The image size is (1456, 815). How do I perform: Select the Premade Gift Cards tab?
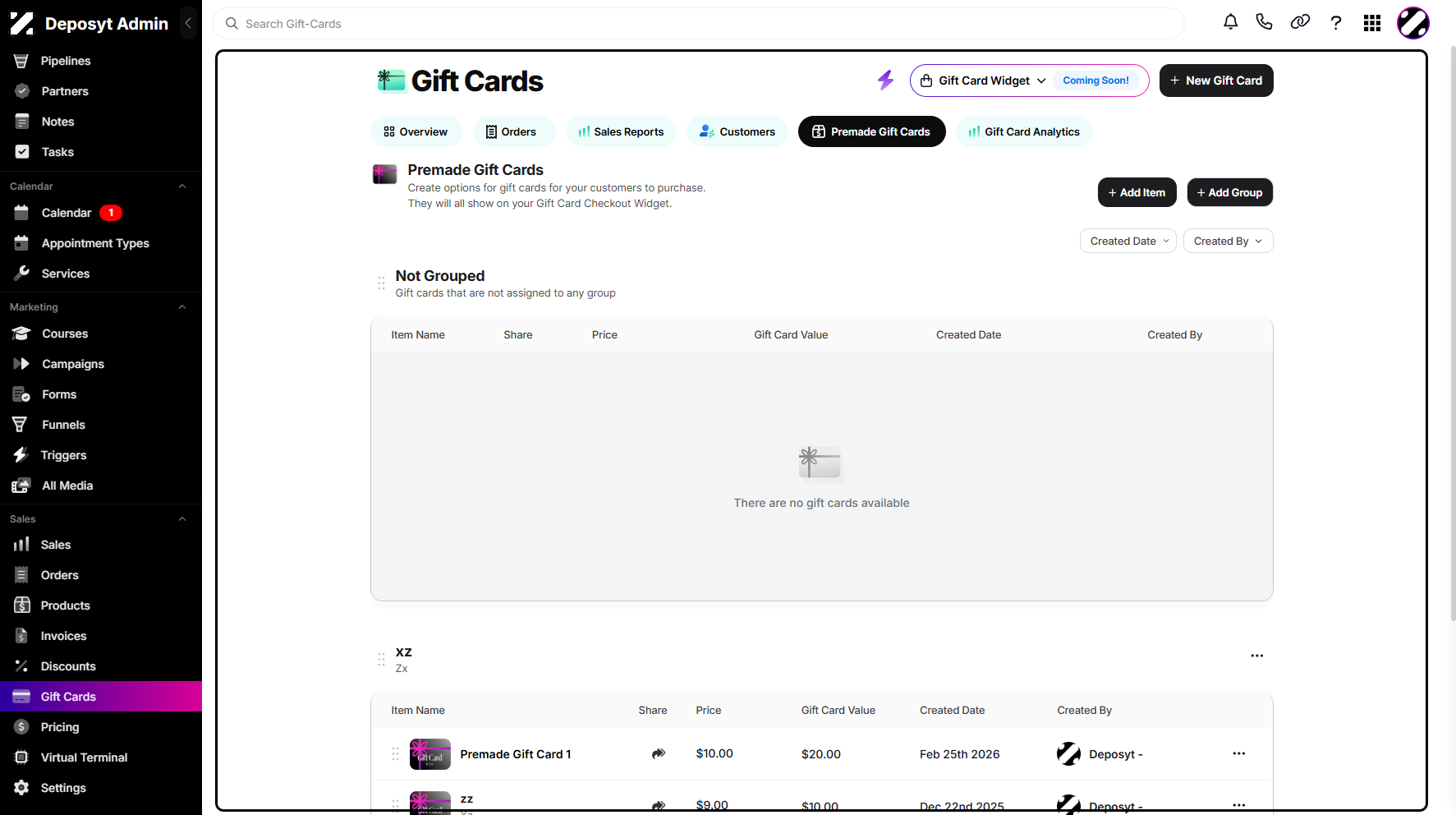point(872,131)
